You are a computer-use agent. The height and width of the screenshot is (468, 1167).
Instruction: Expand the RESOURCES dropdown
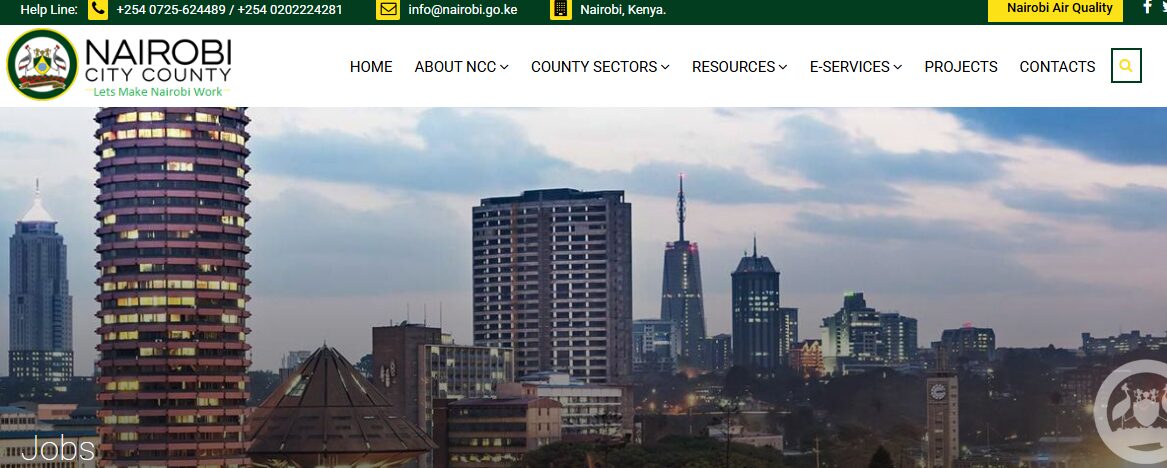[x=739, y=67]
